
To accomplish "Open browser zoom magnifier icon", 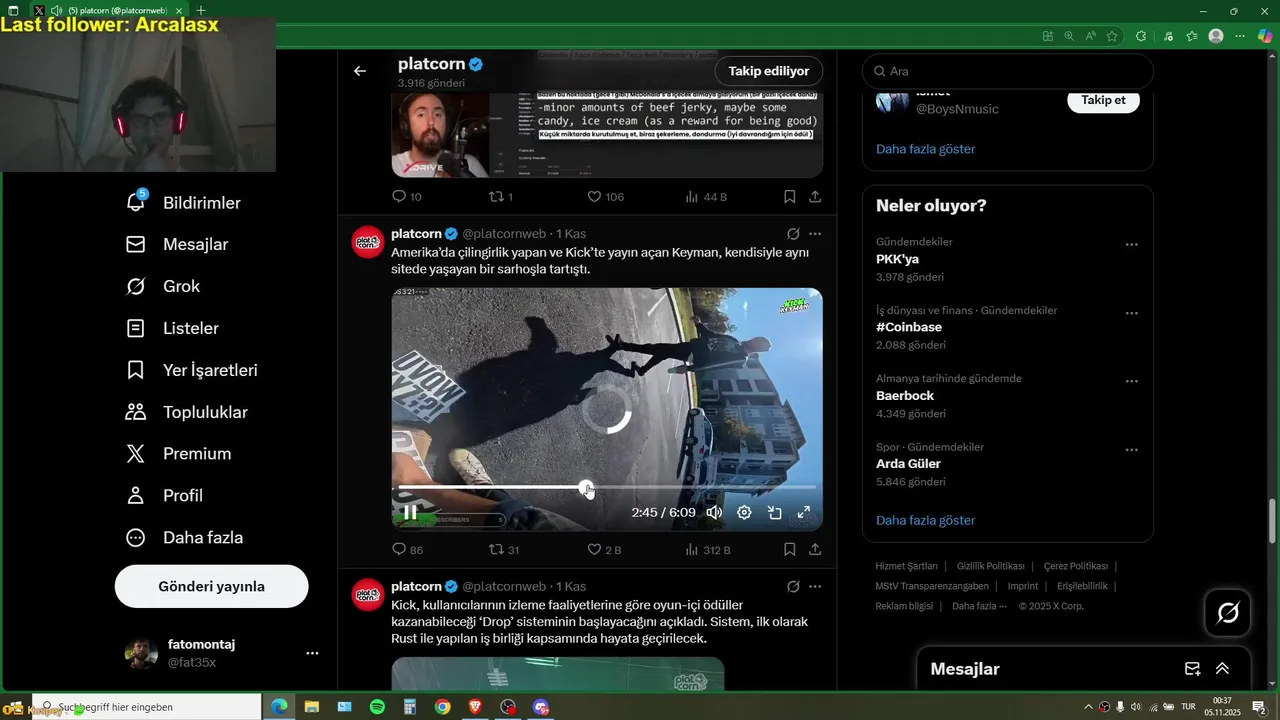I will (x=1069, y=36).
